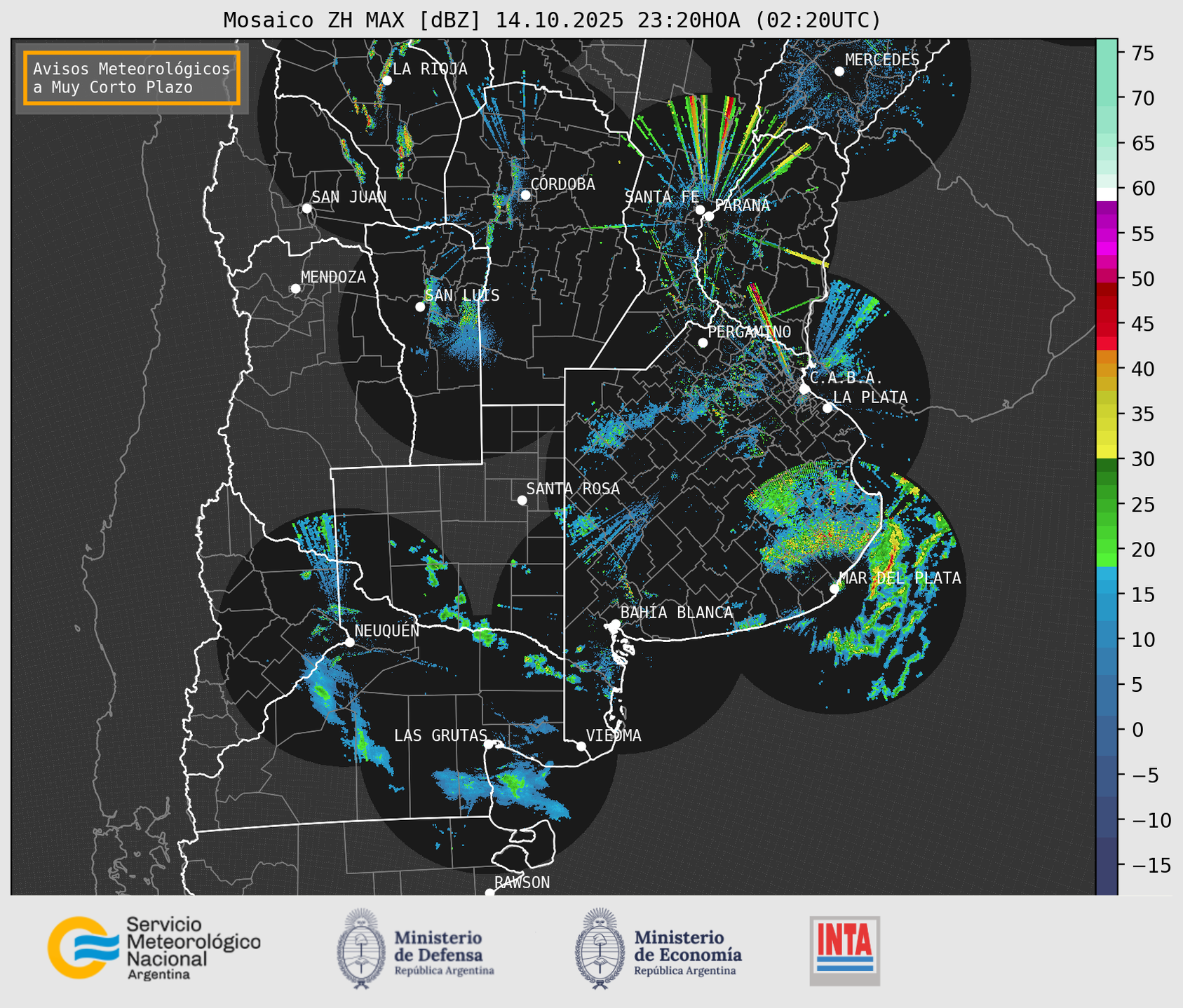This screenshot has width=1183, height=1008.
Task: Select the SANTA ROSA city marker
Action: (522, 500)
